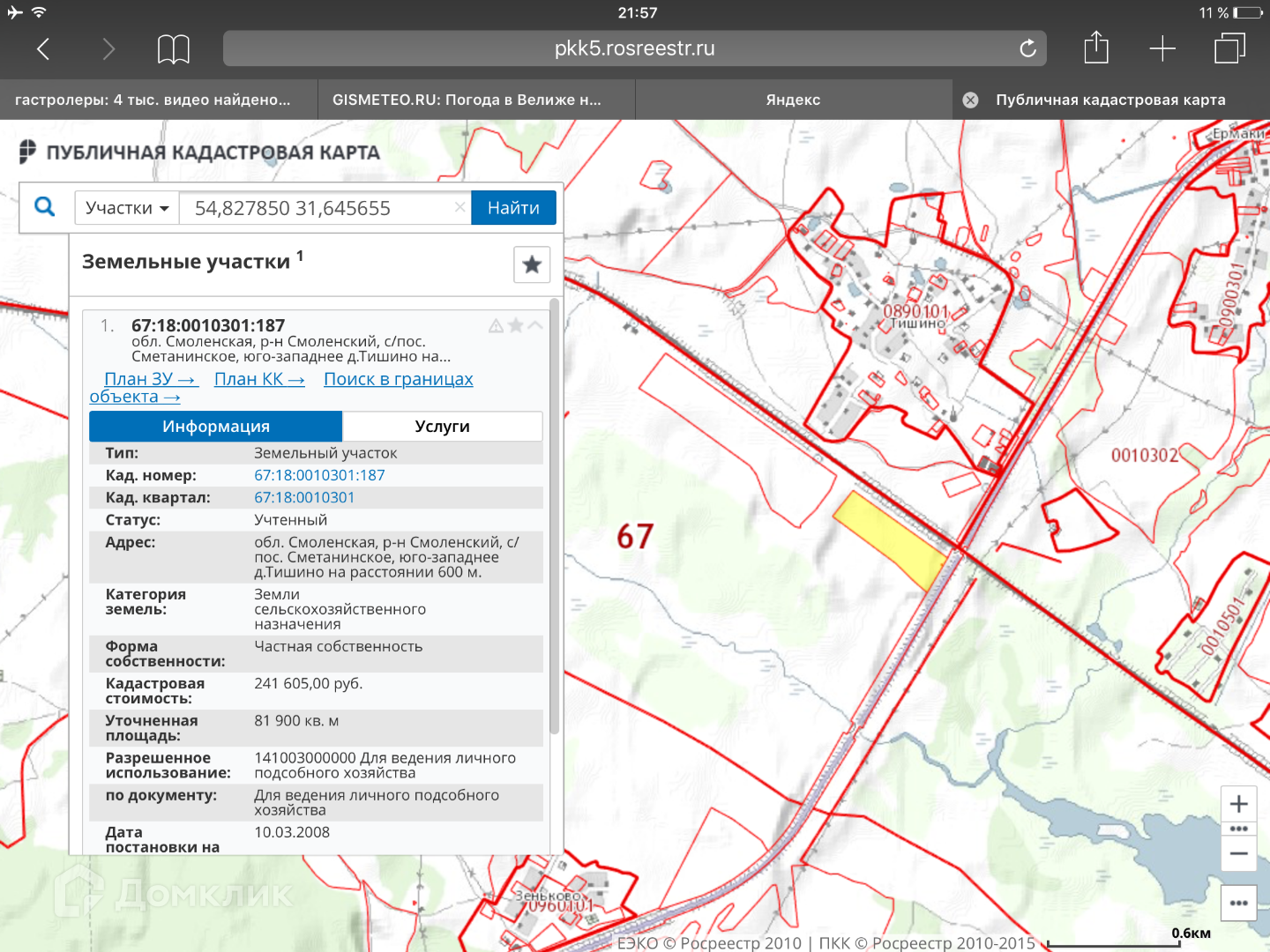Zoom in the map with plus
1270x952 pixels.
(x=1238, y=804)
